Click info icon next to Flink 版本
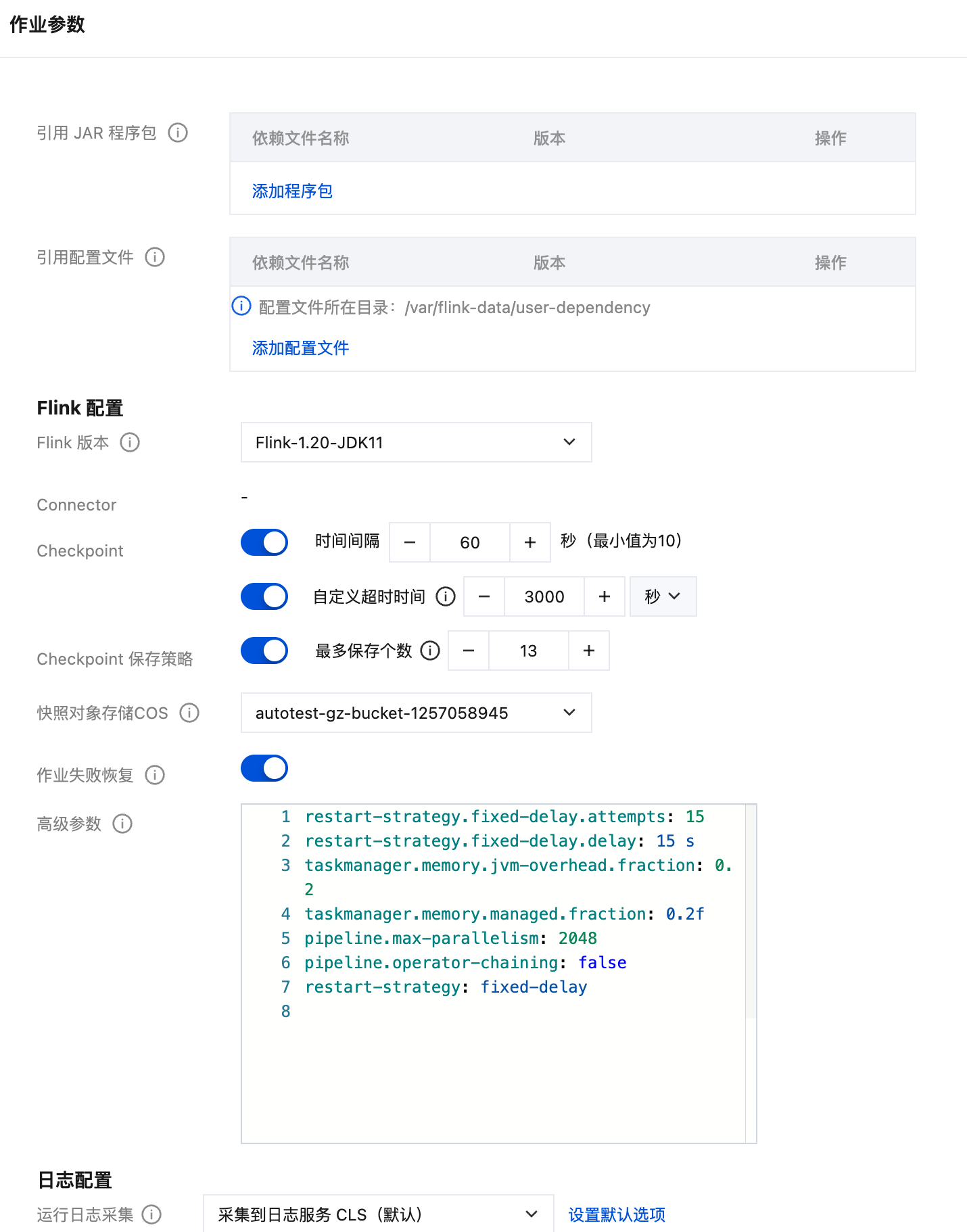The height and width of the screenshot is (1232, 967). coord(130,442)
